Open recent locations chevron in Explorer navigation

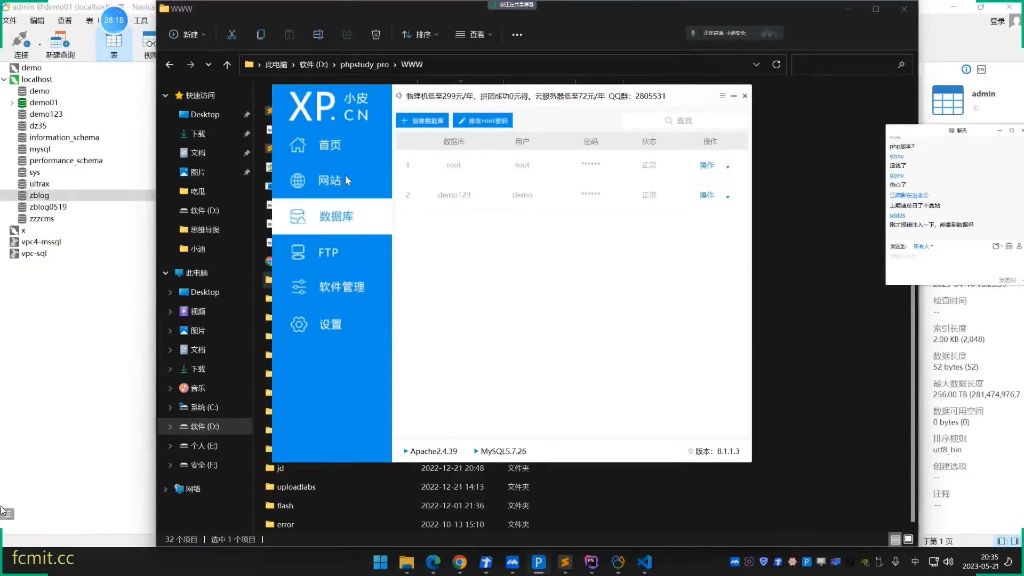click(208, 65)
